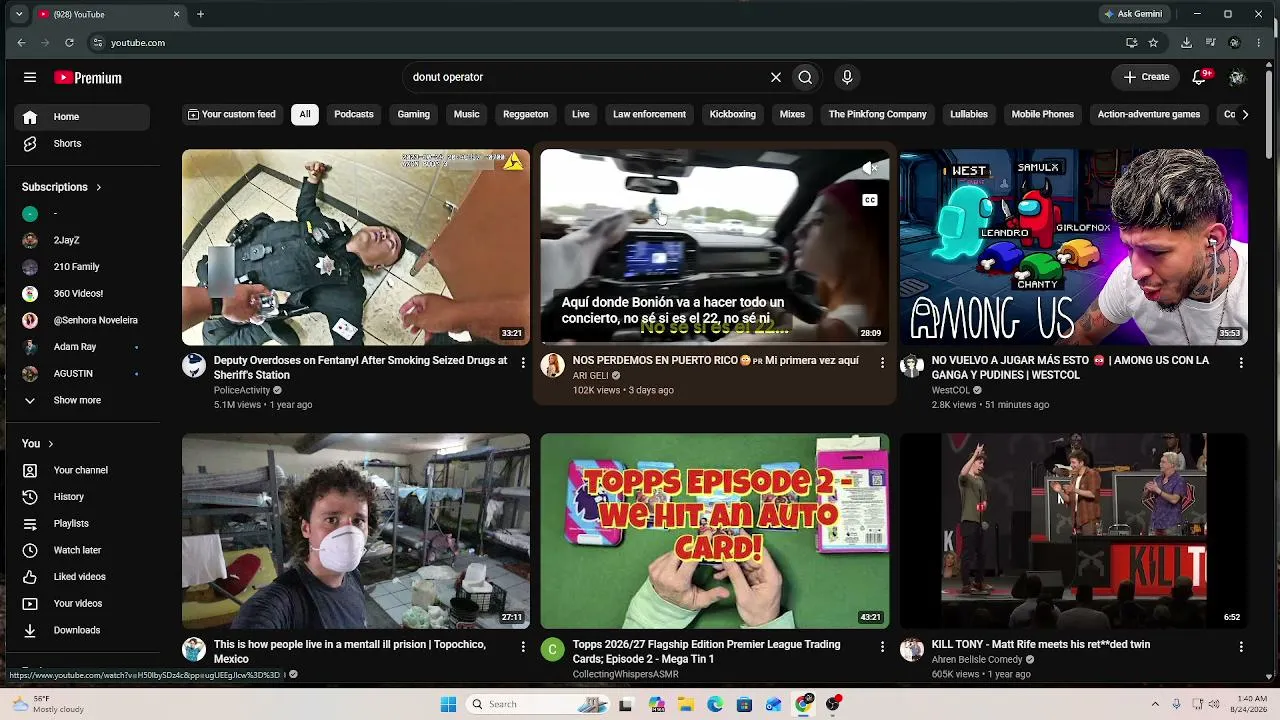Open options menu for Deputy Overdoses video
This screenshot has width=1280, height=720.
click(523, 362)
